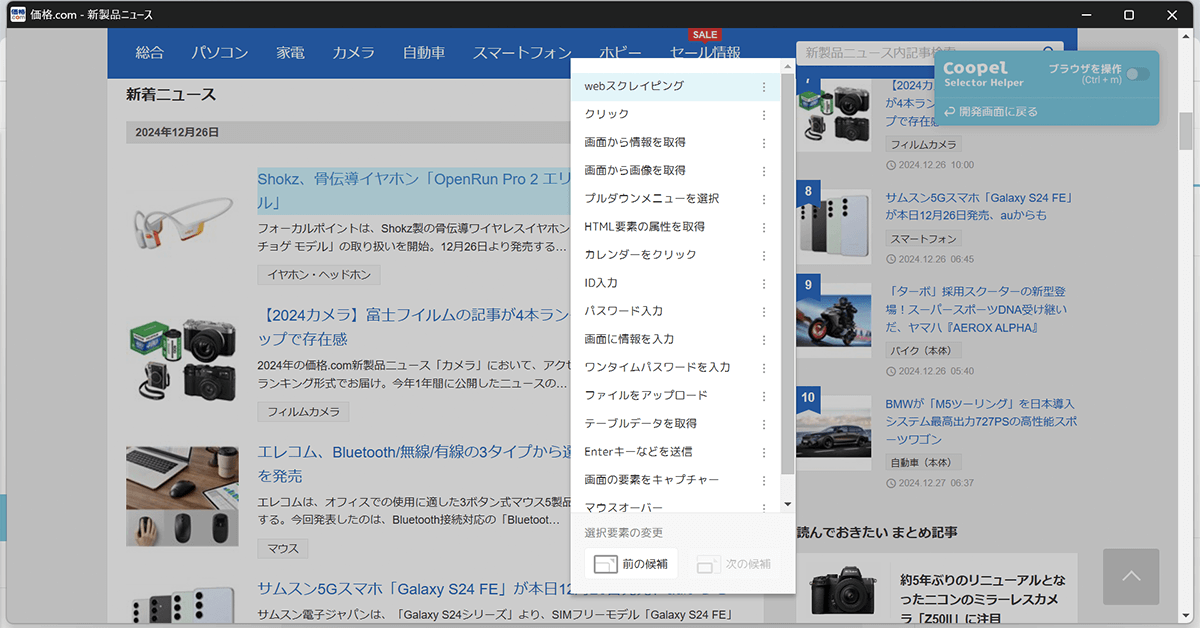This screenshot has height=628, width=1200.
Task: Click the scroll-to-top arrow button
Action: pyautogui.click(x=1131, y=576)
